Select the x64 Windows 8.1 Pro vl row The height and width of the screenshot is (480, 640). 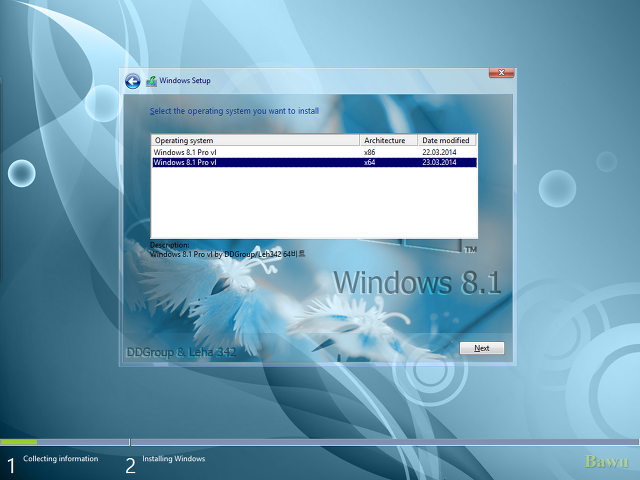tap(314, 162)
